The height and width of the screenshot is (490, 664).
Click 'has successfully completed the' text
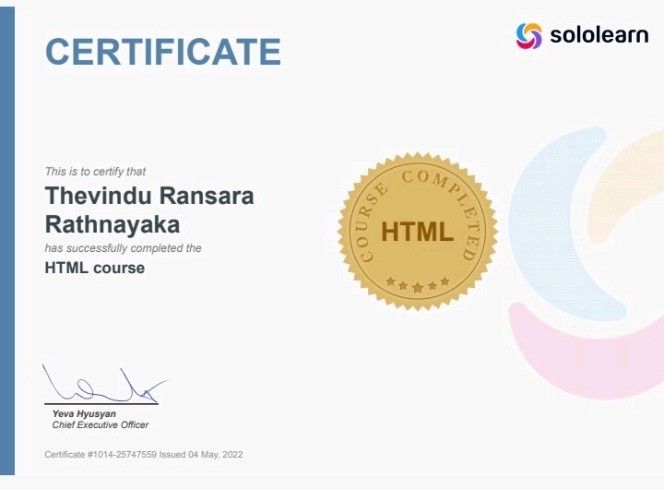pos(123,247)
